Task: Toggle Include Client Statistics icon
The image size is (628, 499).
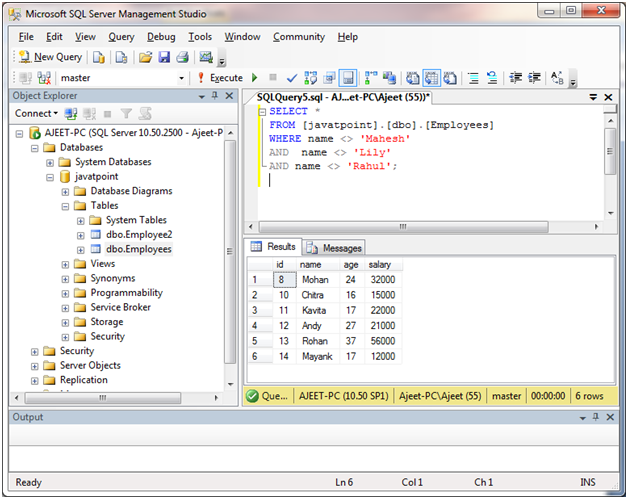Action: [389, 78]
